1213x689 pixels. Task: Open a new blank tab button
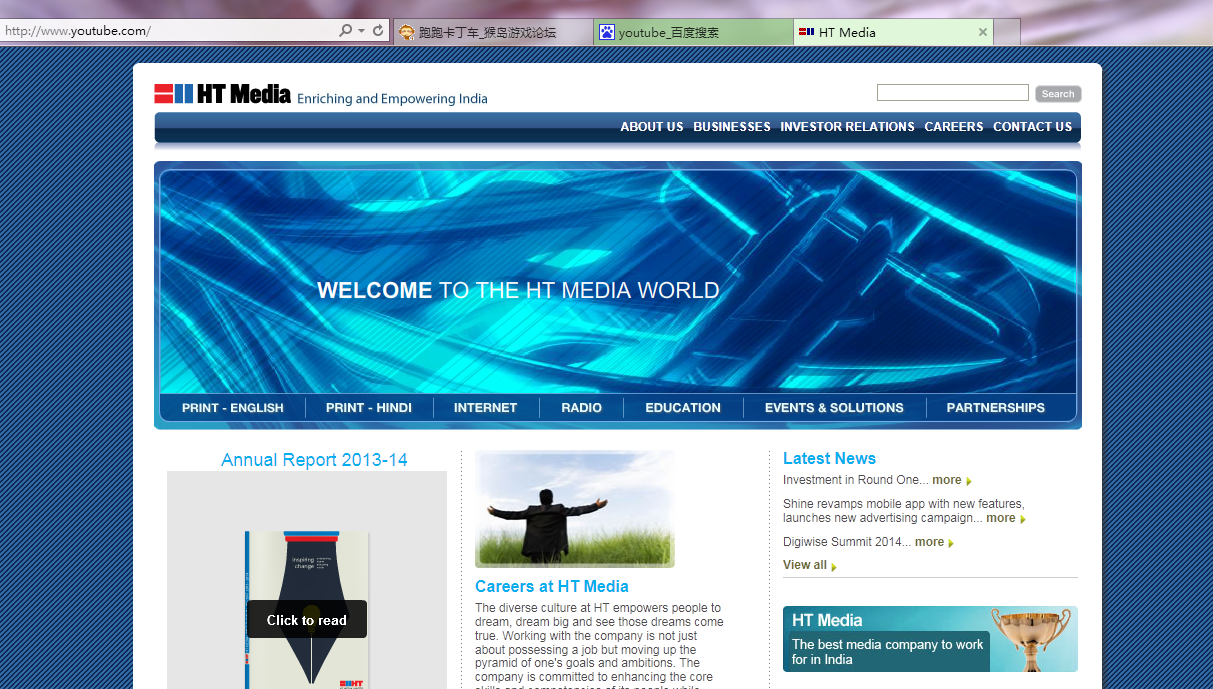(x=1007, y=32)
